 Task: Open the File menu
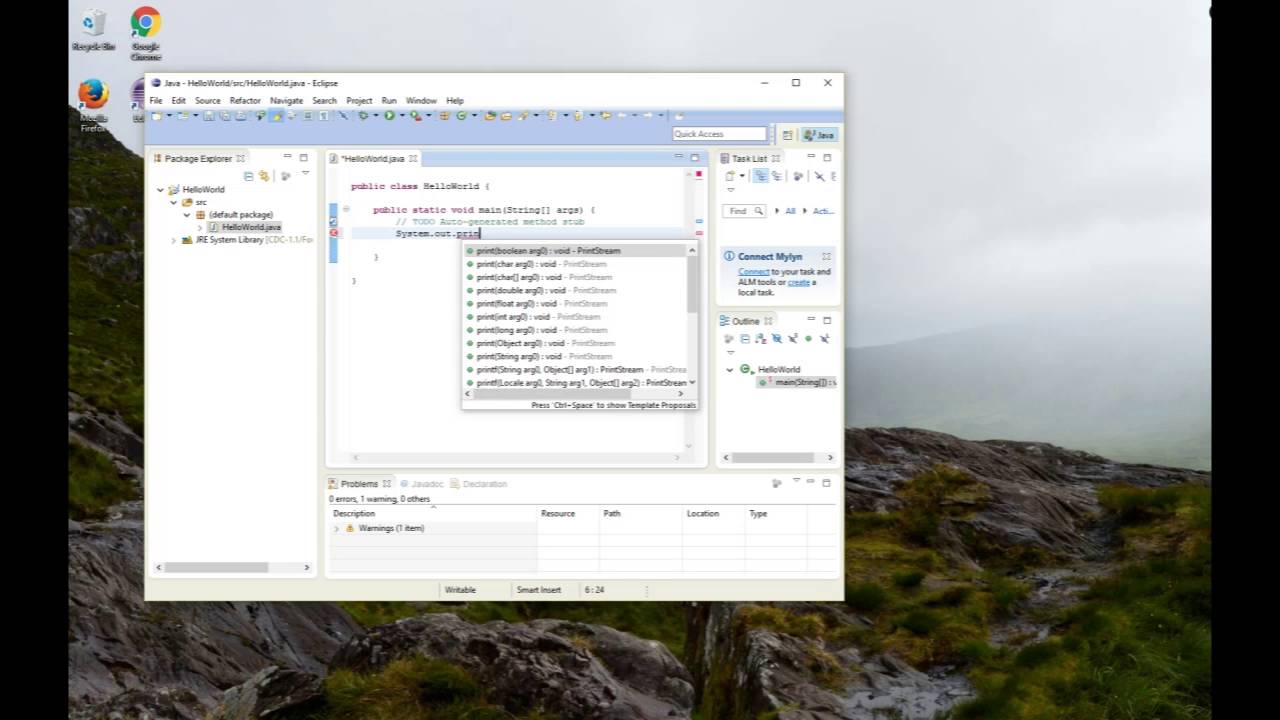(x=156, y=101)
